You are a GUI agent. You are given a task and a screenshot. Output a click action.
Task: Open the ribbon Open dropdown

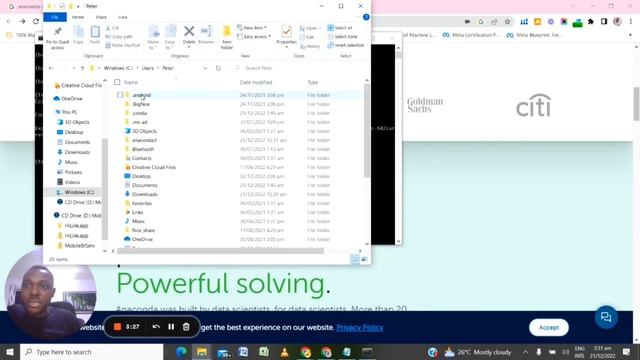(311, 28)
